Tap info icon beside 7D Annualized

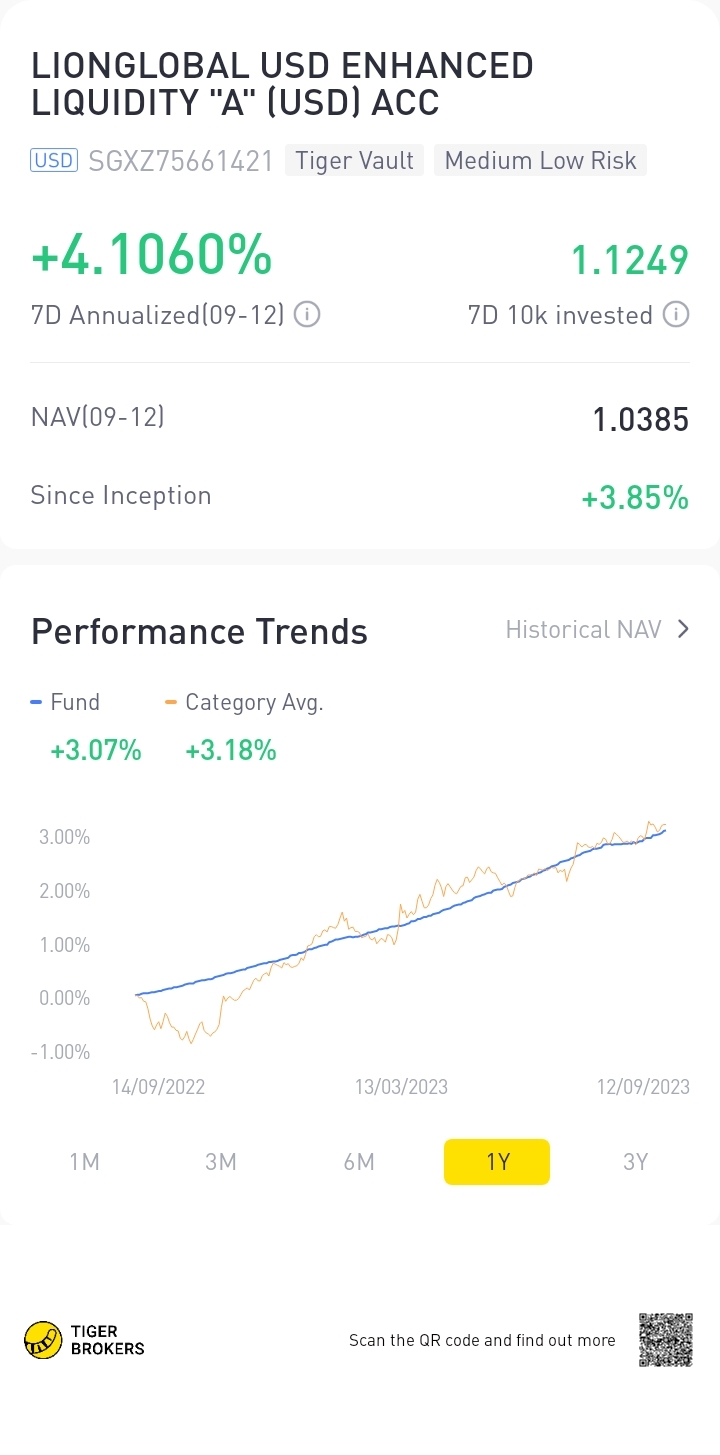[x=307, y=315]
